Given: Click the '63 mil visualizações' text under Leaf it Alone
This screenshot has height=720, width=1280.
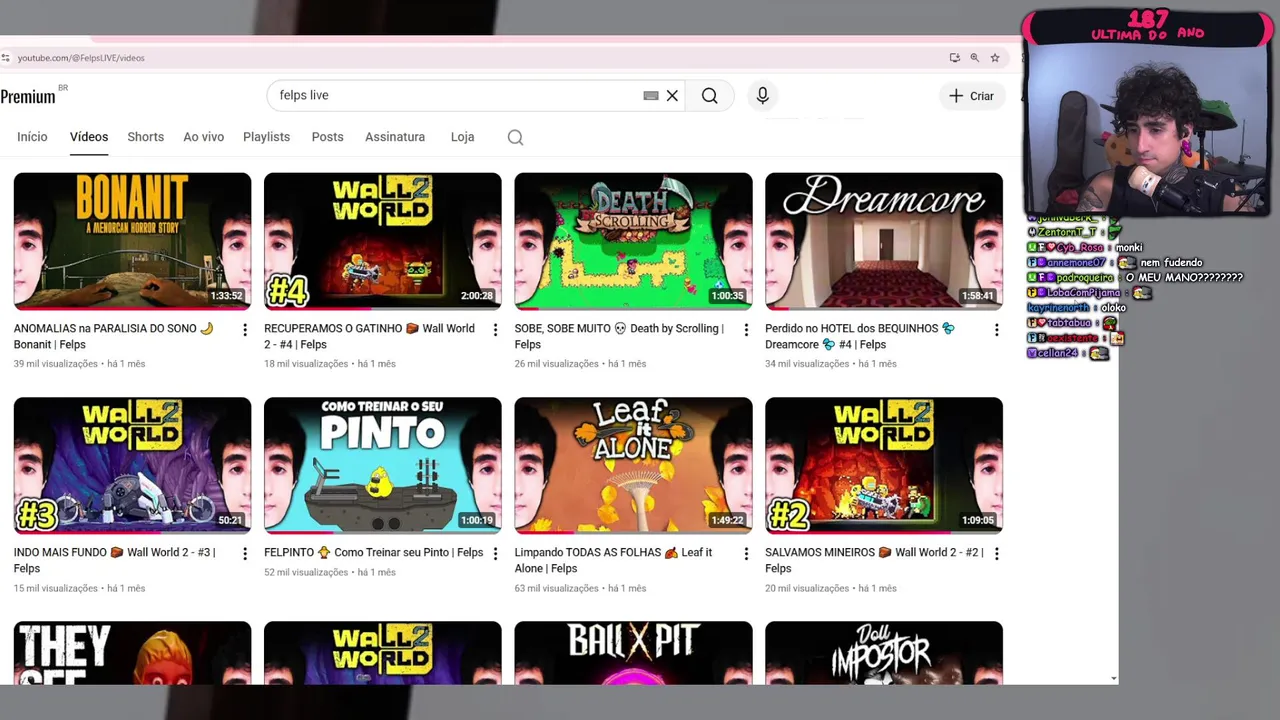Looking at the screenshot, I should tap(557, 588).
